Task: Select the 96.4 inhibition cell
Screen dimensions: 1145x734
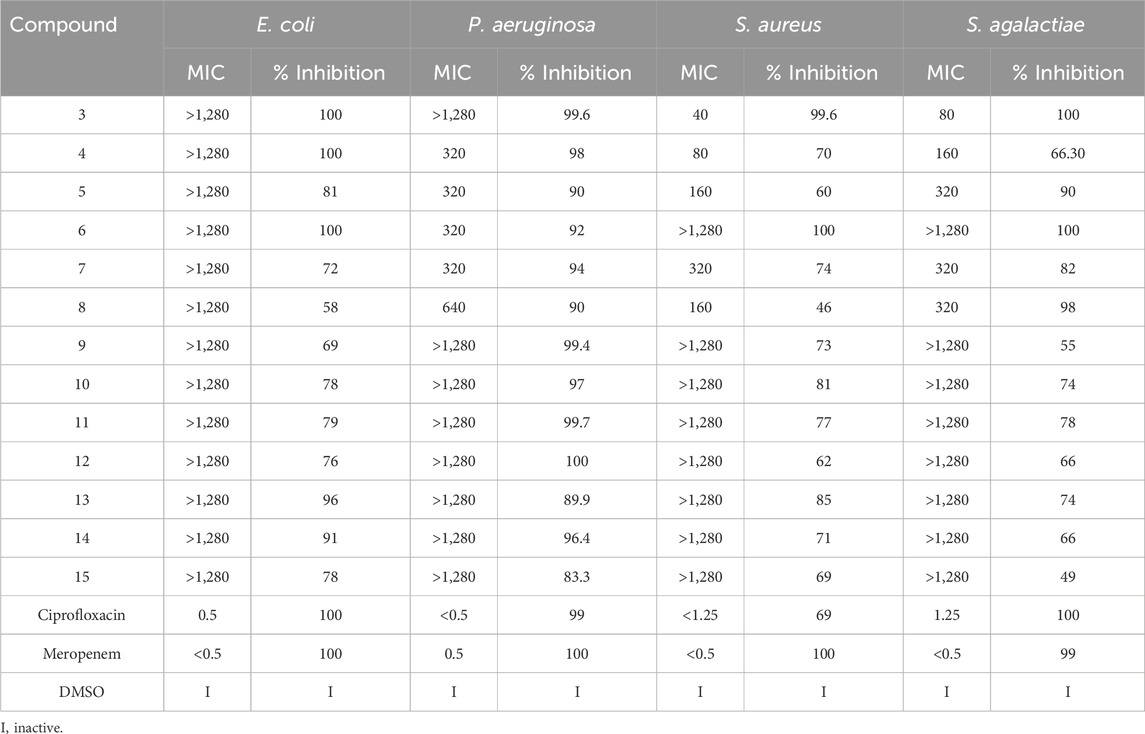Action: tap(576, 538)
